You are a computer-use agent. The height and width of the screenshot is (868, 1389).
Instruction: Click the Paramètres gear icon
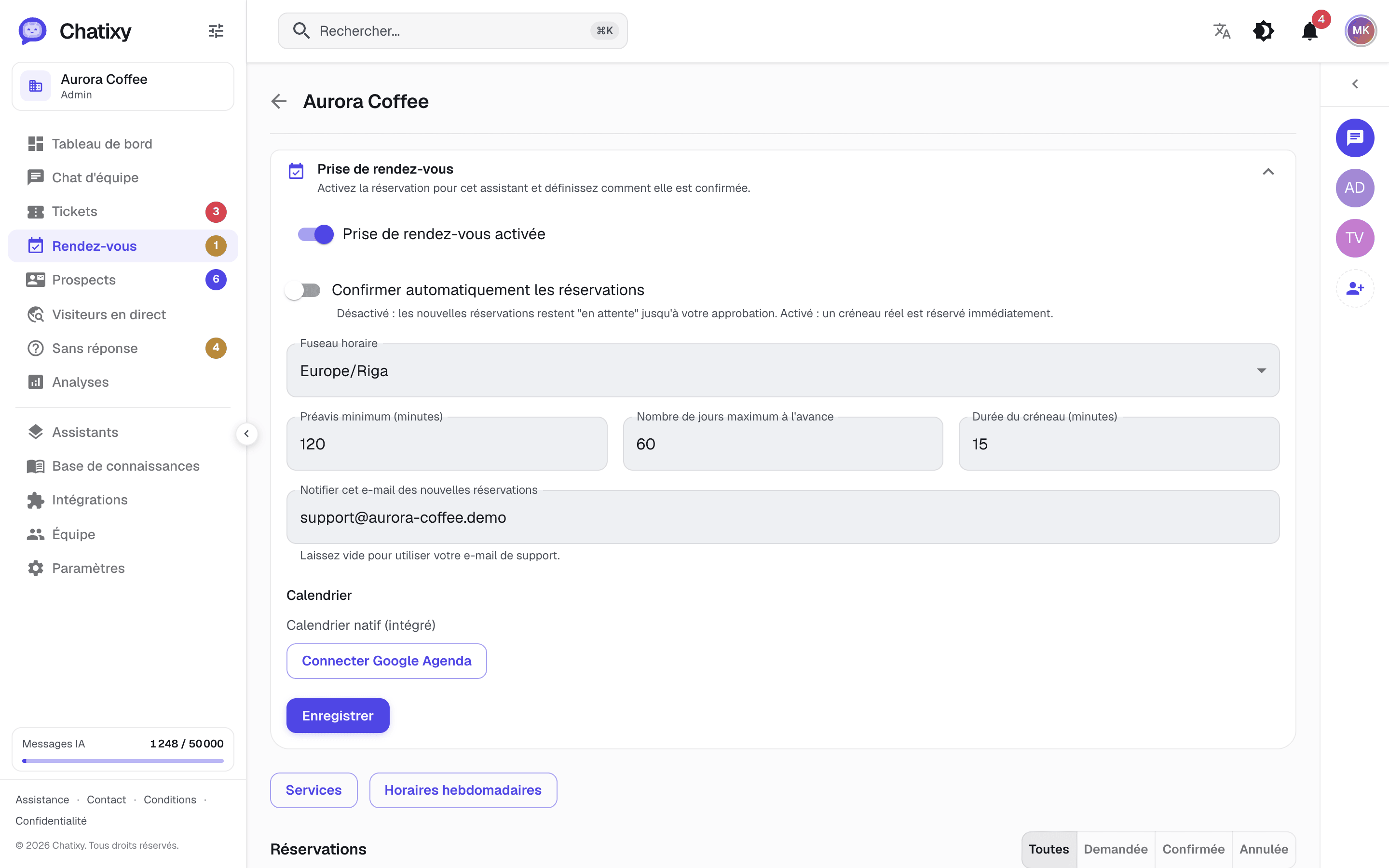click(x=36, y=569)
